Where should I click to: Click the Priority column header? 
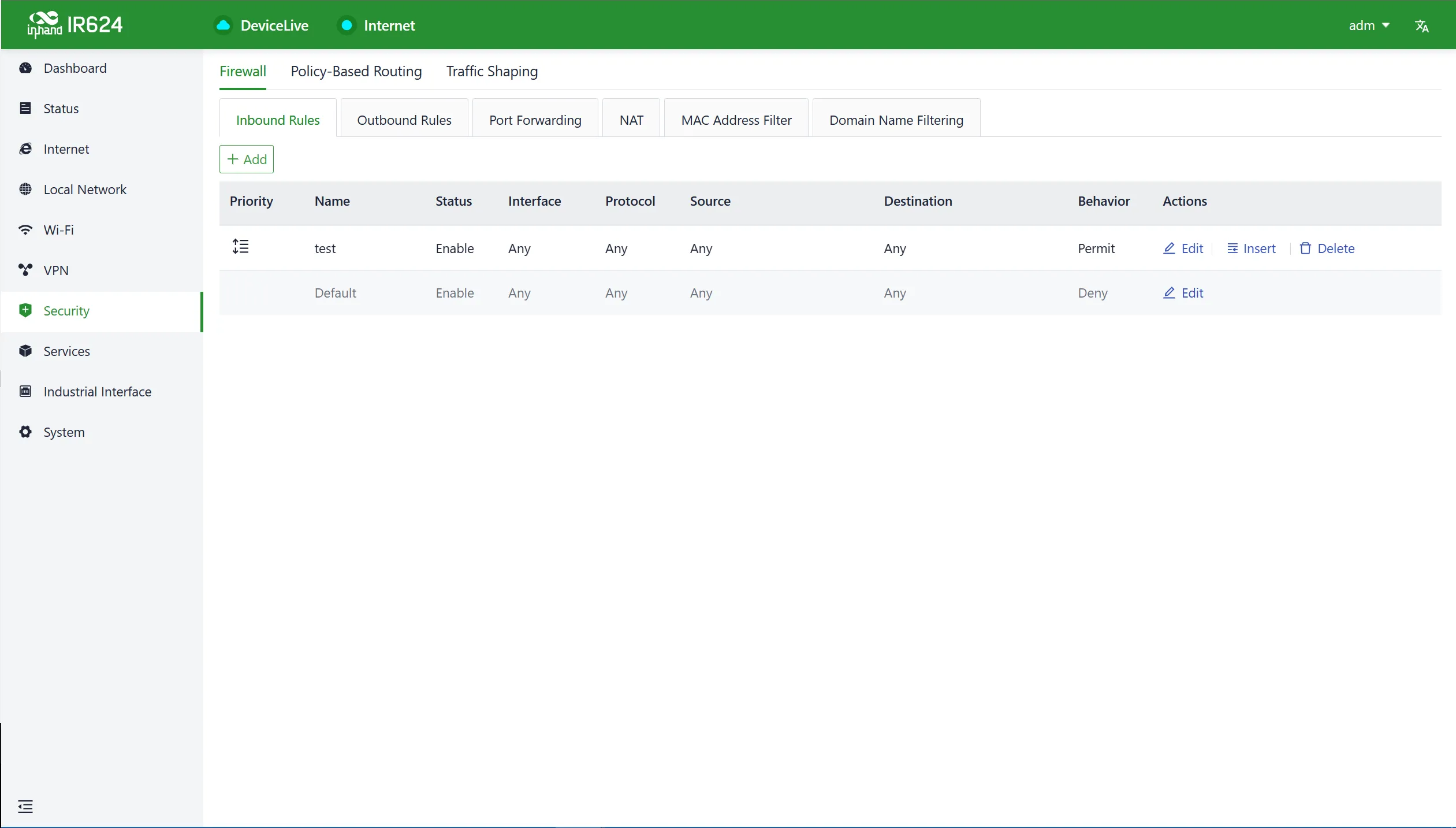(251, 201)
